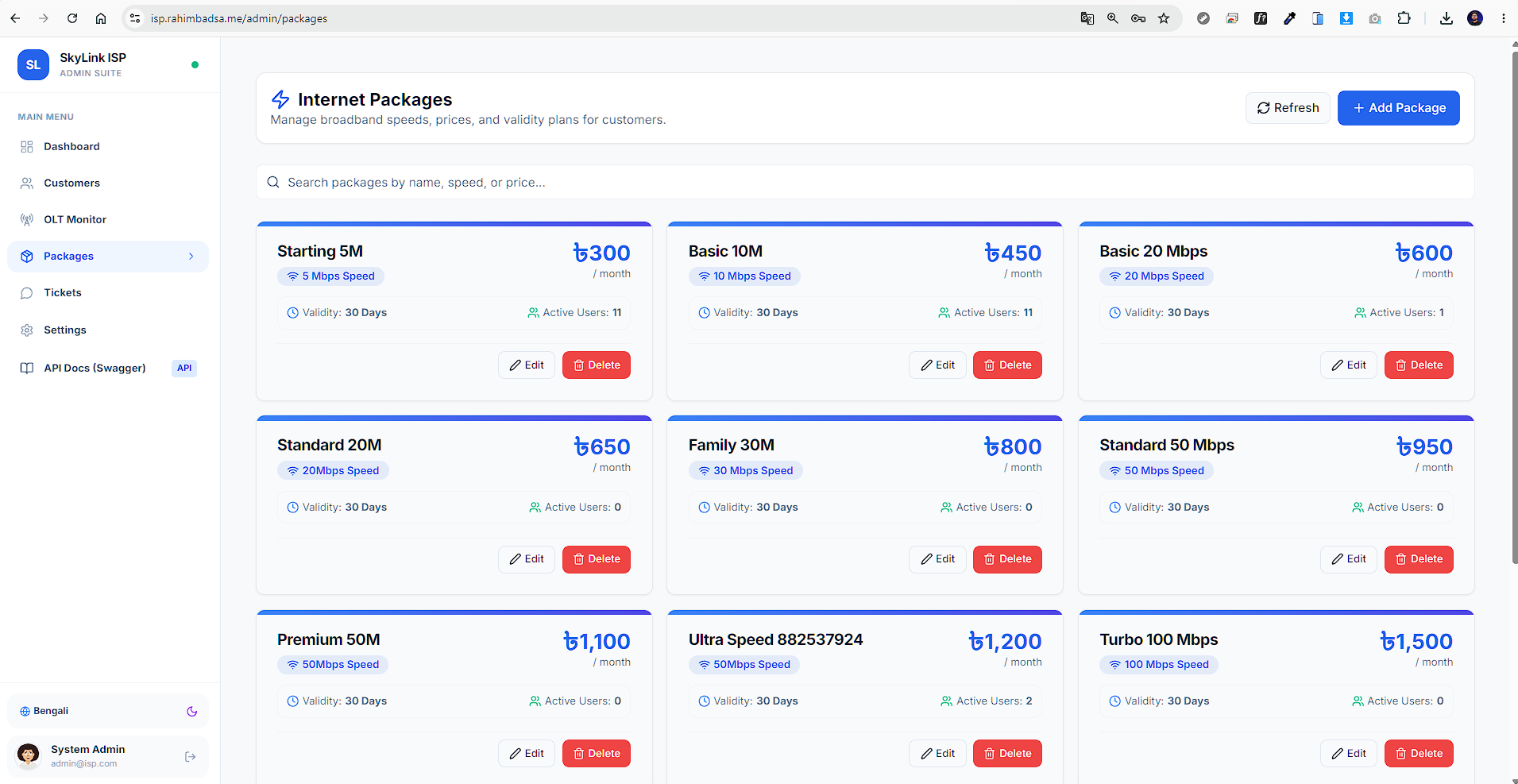Open OLT Monitor section
Screen dimensions: 1518x784
point(108,220)
